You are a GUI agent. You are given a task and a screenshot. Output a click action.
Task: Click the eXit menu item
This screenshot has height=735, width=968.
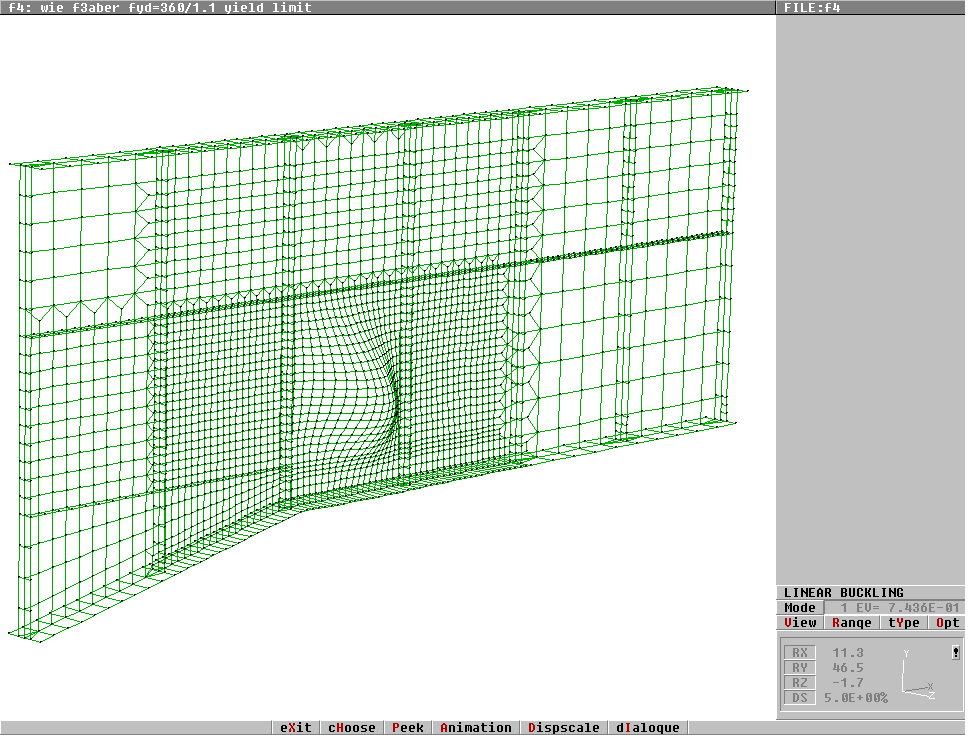tap(296, 728)
